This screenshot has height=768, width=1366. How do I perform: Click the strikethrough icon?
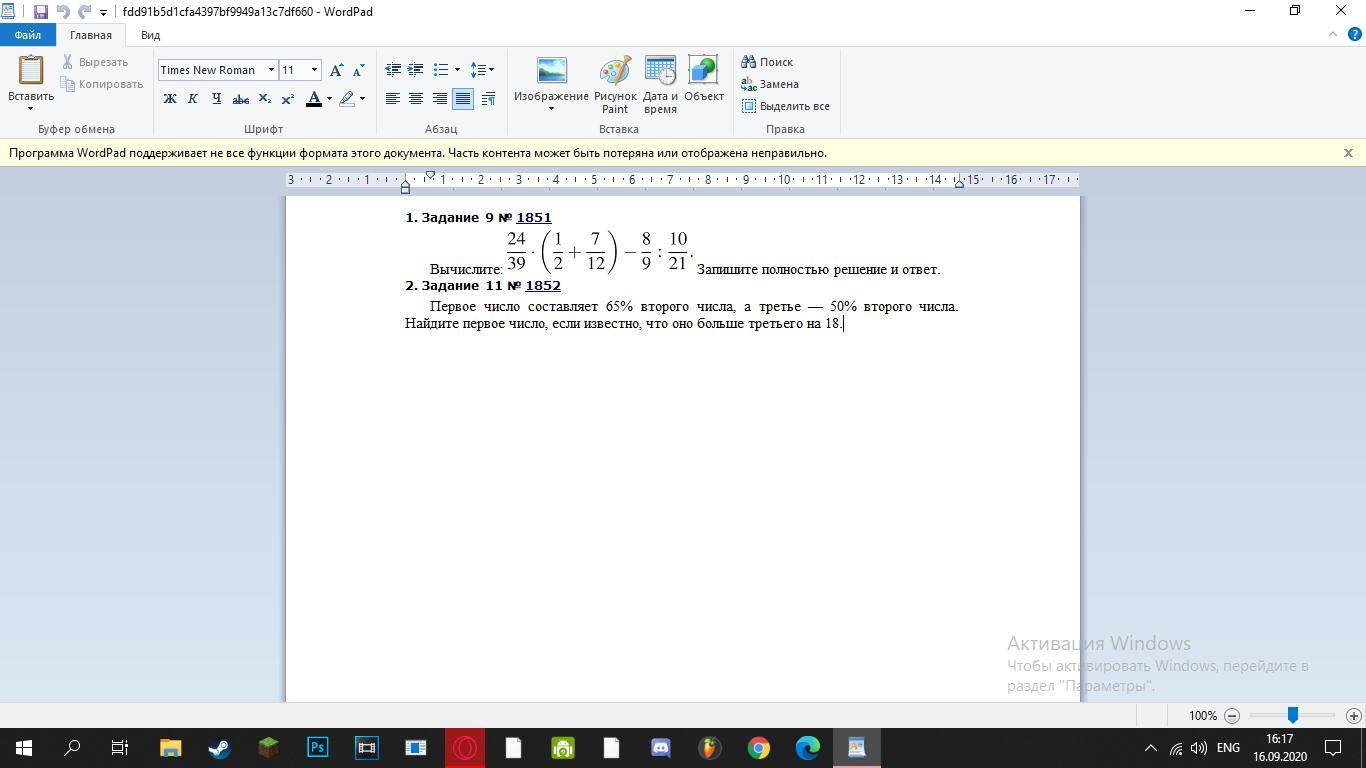[x=240, y=98]
